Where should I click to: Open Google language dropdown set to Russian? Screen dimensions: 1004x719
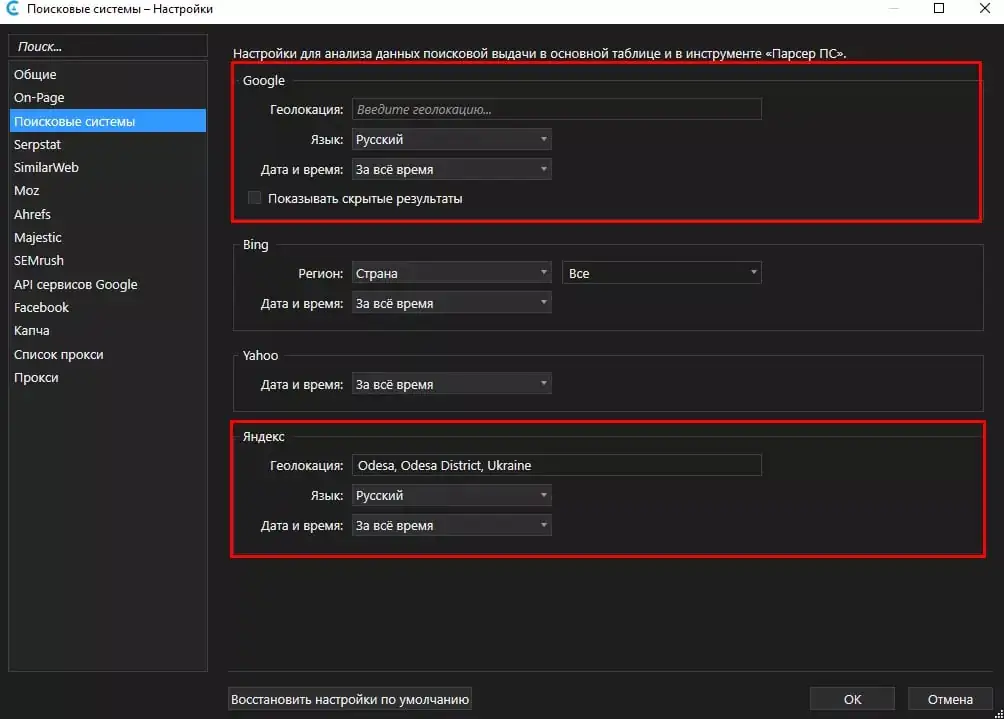(x=451, y=140)
